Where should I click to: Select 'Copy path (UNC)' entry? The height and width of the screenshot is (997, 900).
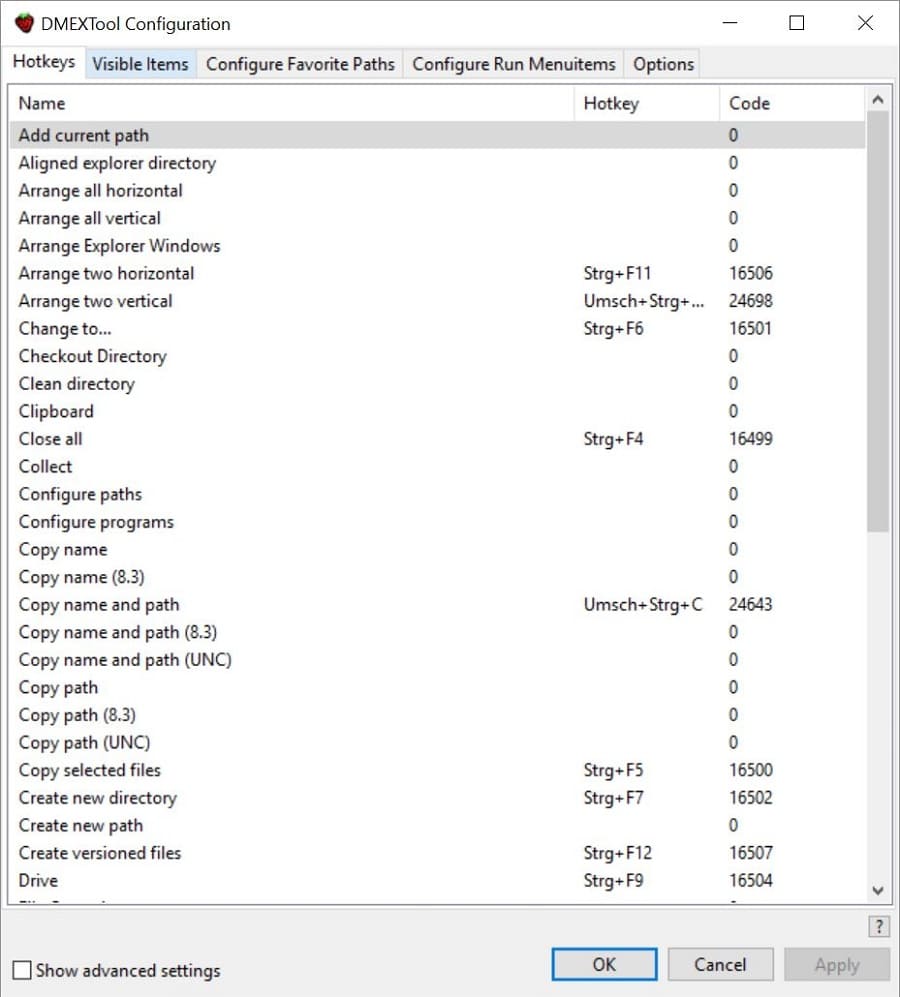click(x=438, y=743)
